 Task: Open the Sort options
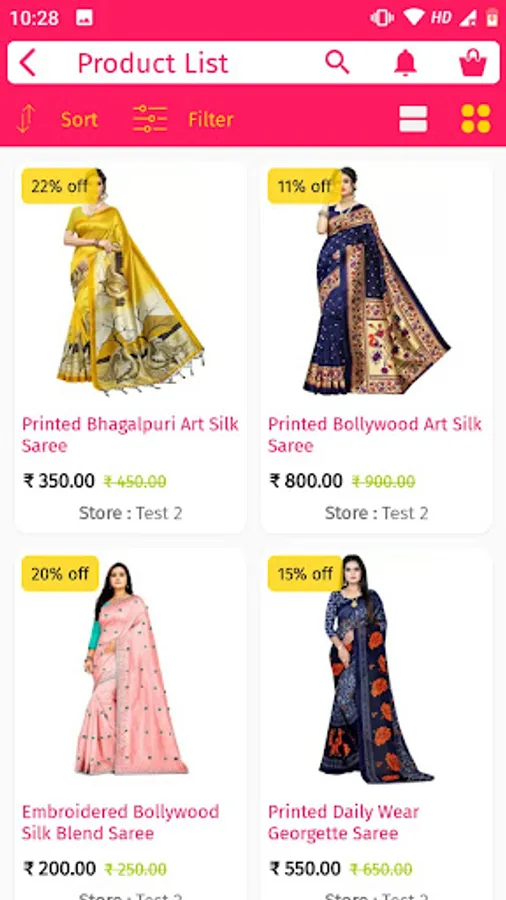click(79, 119)
